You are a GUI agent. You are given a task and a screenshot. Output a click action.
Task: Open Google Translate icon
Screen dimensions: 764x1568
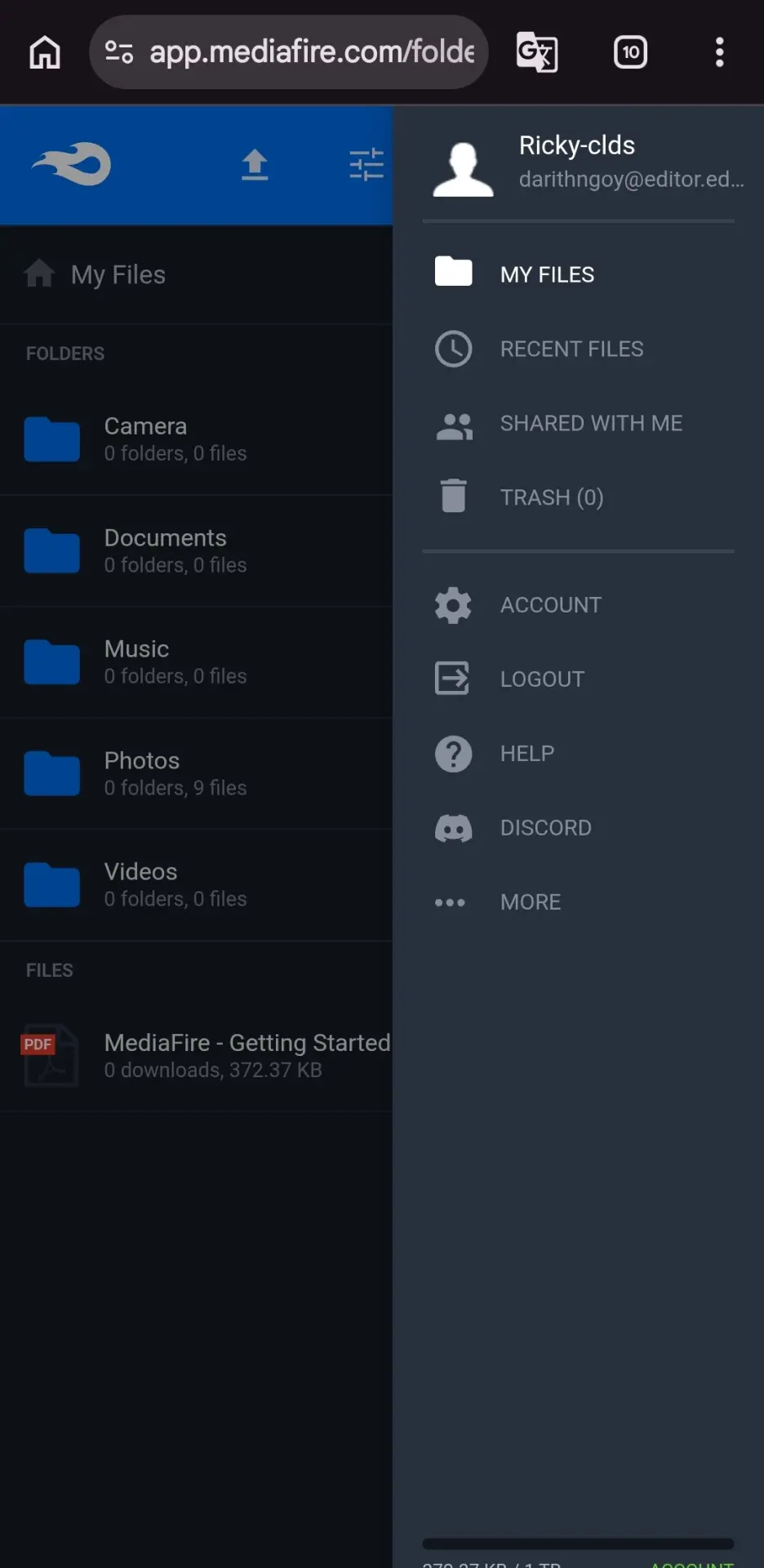537,52
